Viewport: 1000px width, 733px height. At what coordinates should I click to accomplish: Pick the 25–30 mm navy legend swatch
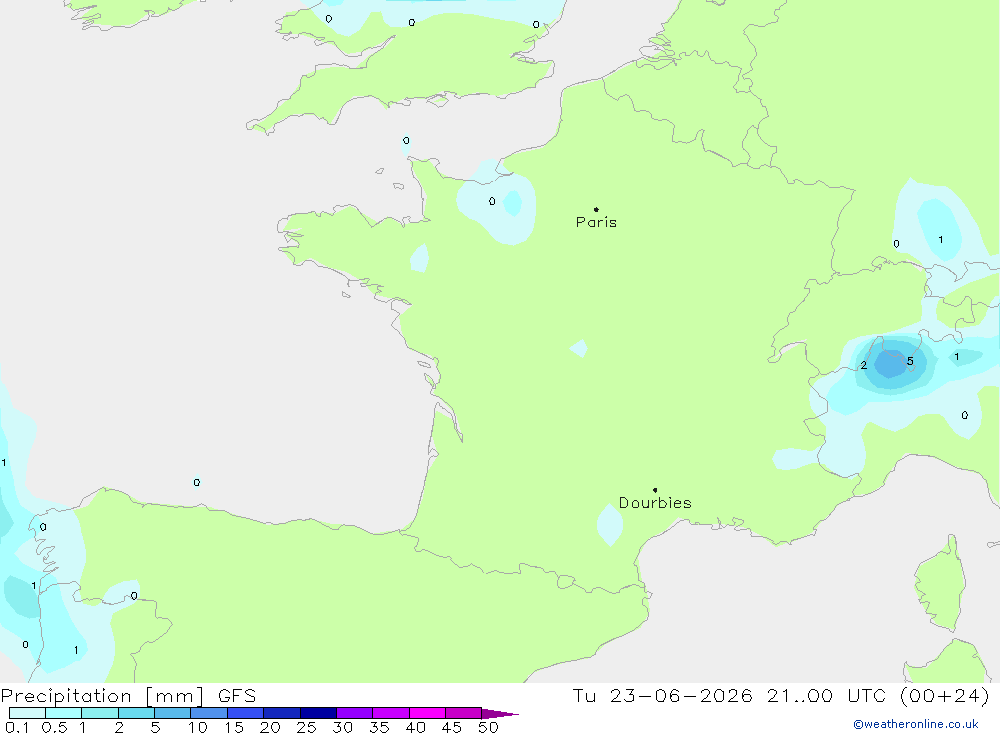click(x=318, y=713)
